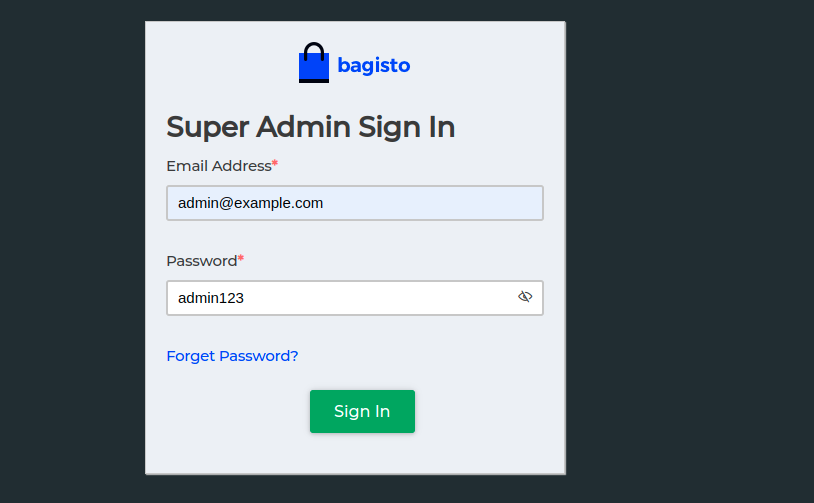The width and height of the screenshot is (814, 503).
Task: Click the Super Admin Sign In heading
Action: pos(310,127)
